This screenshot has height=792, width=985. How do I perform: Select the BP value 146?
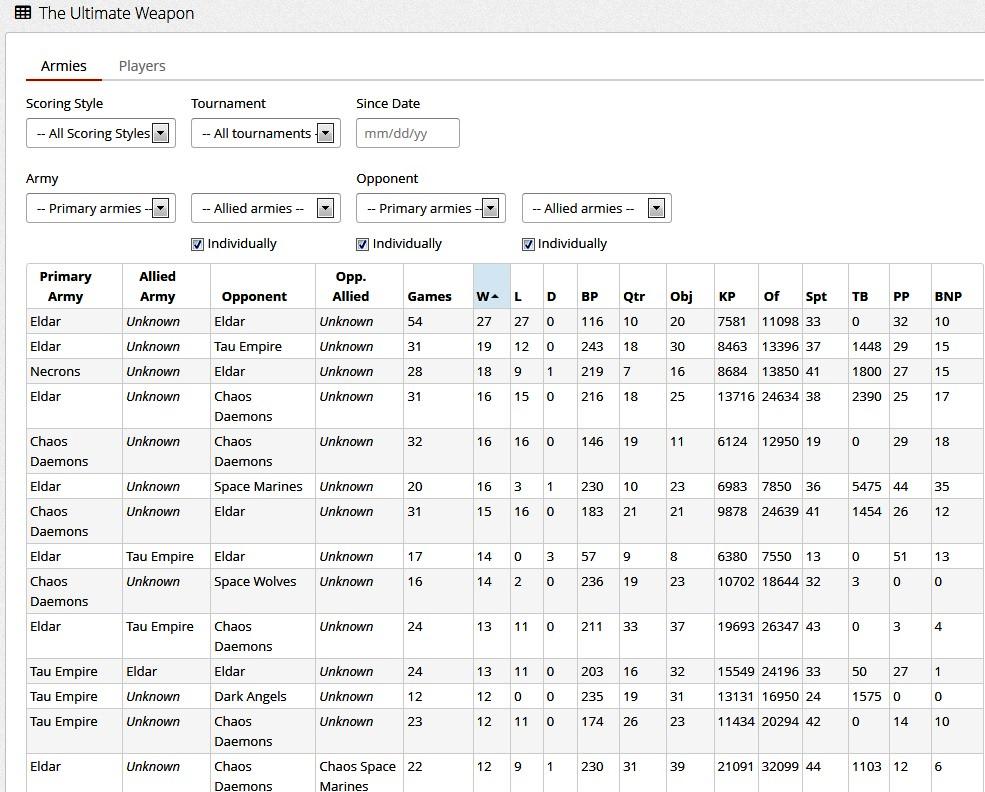pyautogui.click(x=592, y=442)
